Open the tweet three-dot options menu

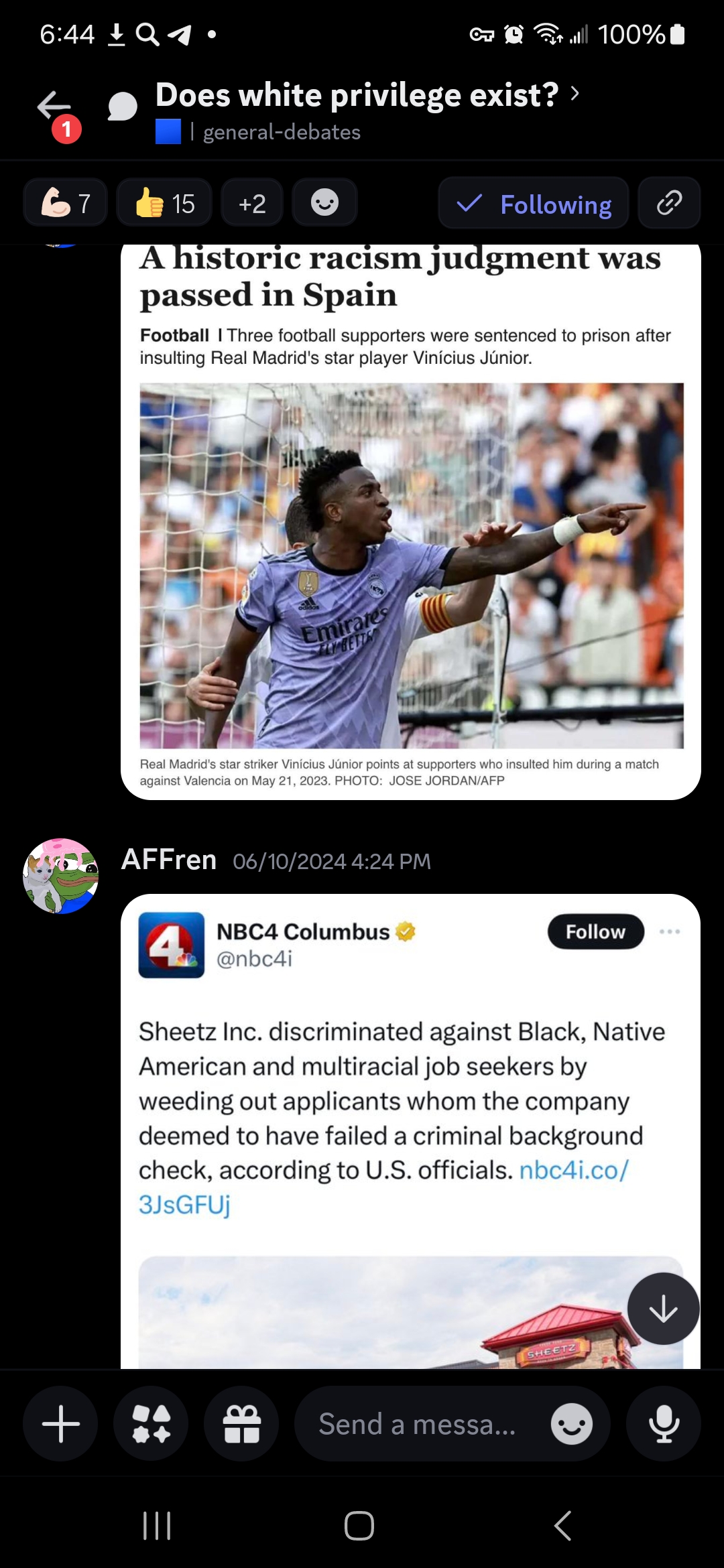pos(669,931)
